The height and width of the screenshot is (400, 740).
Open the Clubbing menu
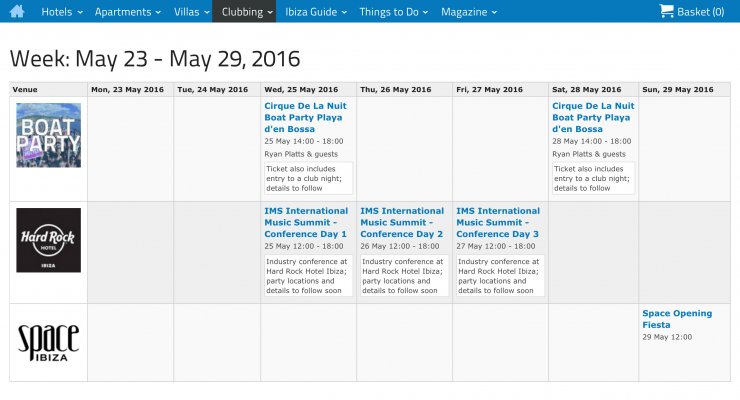tap(247, 11)
